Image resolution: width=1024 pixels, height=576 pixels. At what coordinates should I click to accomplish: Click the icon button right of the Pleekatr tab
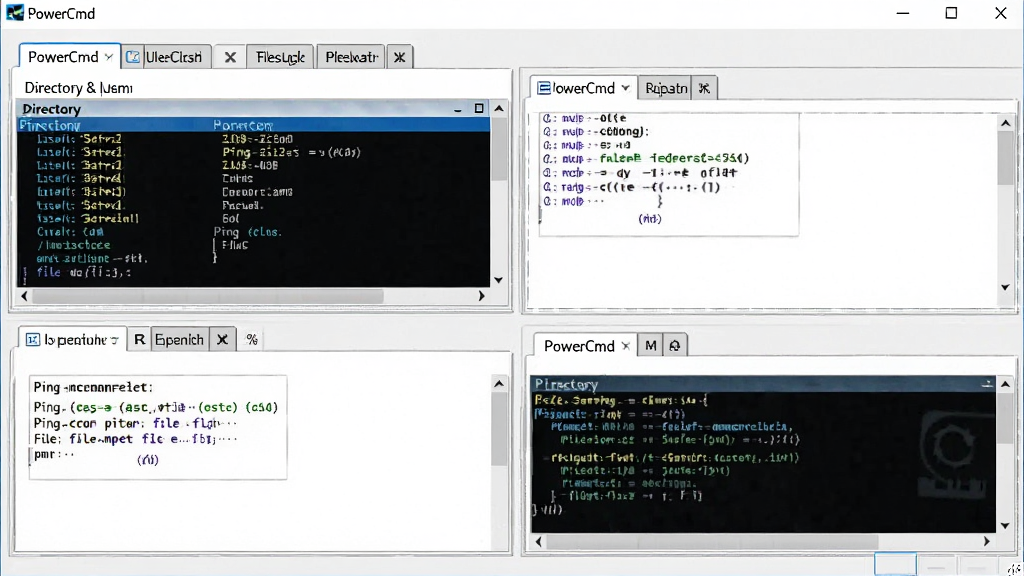click(400, 57)
